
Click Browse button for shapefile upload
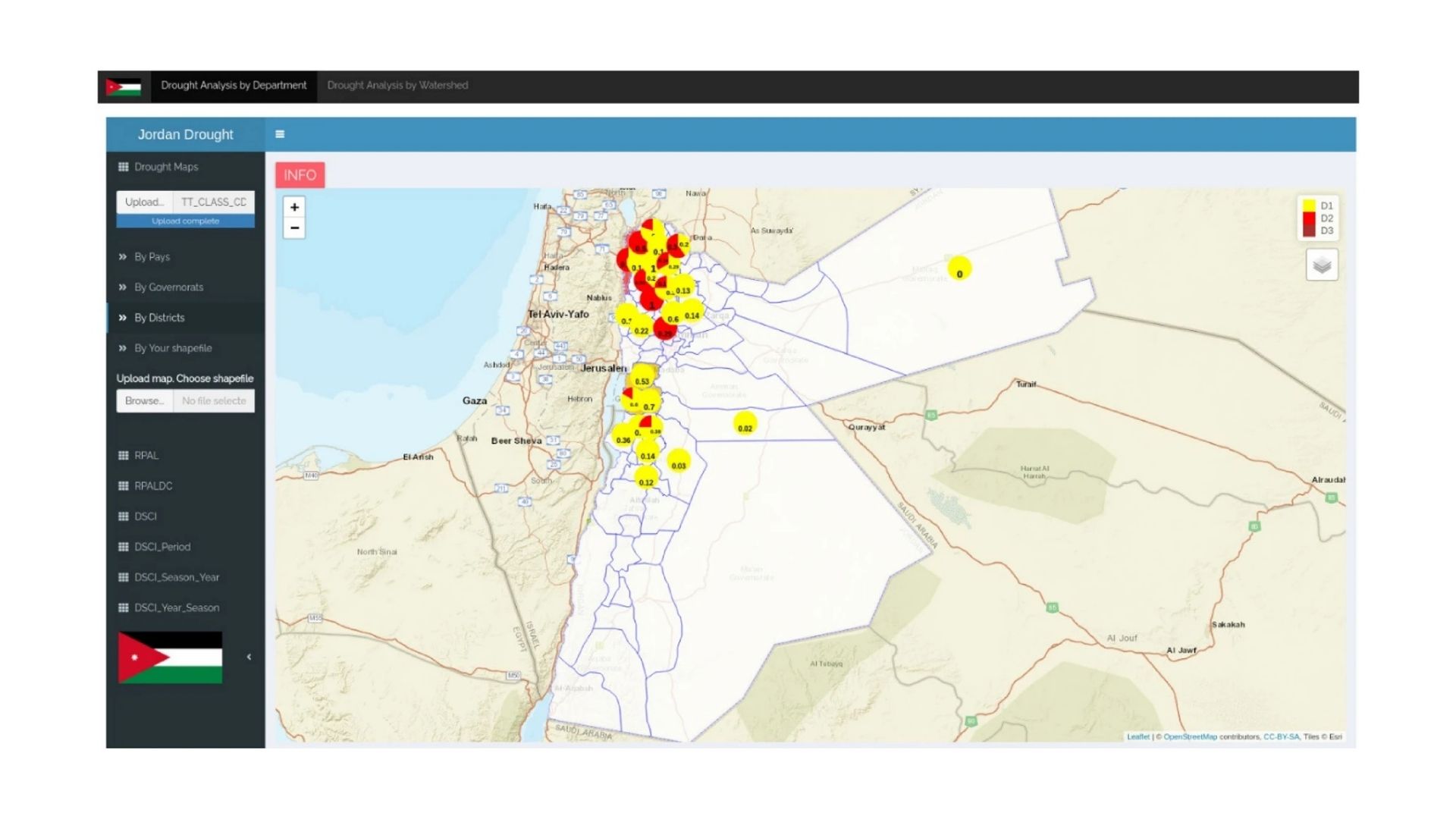point(144,401)
